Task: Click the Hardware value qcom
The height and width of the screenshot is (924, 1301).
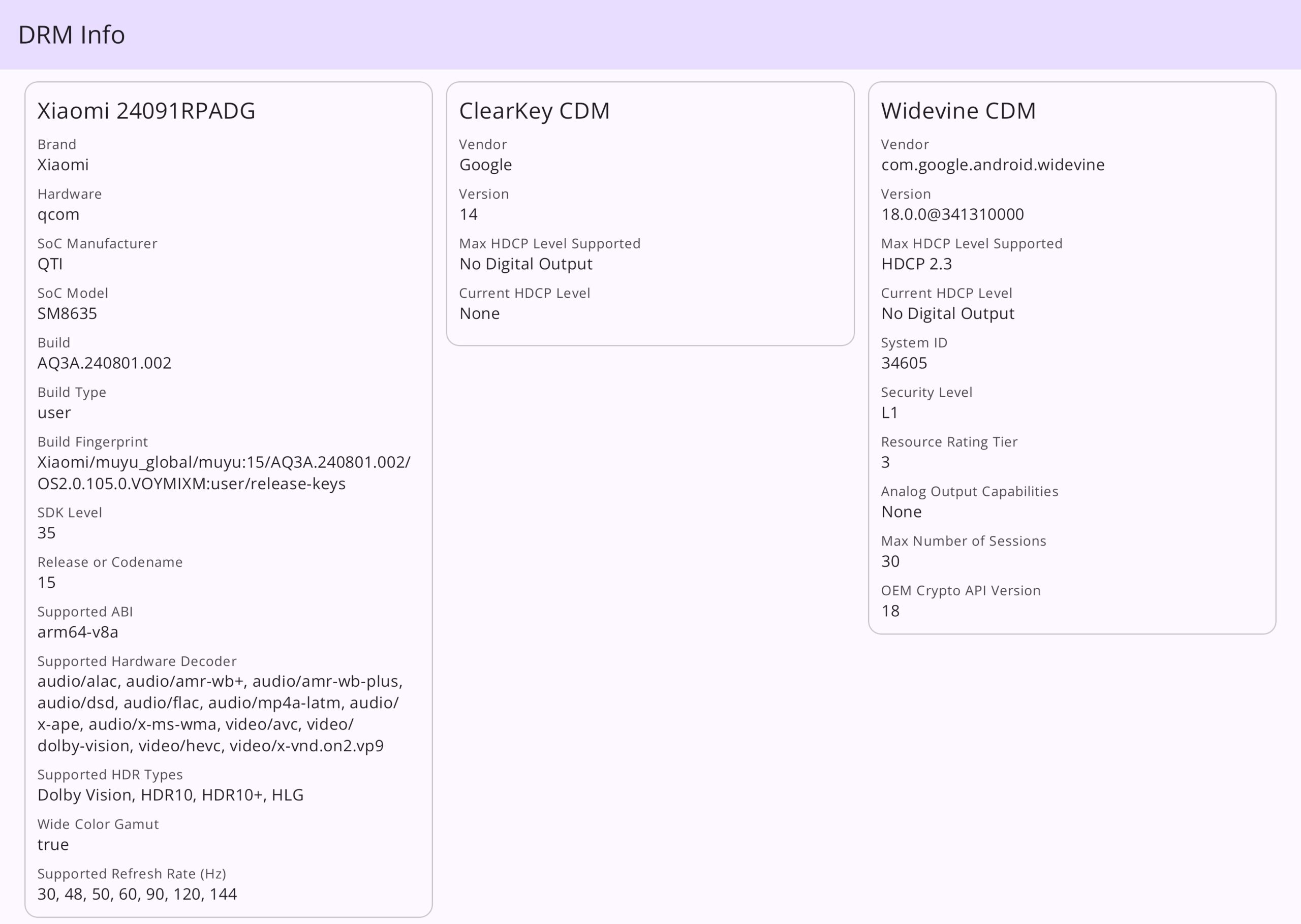Action: [x=58, y=215]
